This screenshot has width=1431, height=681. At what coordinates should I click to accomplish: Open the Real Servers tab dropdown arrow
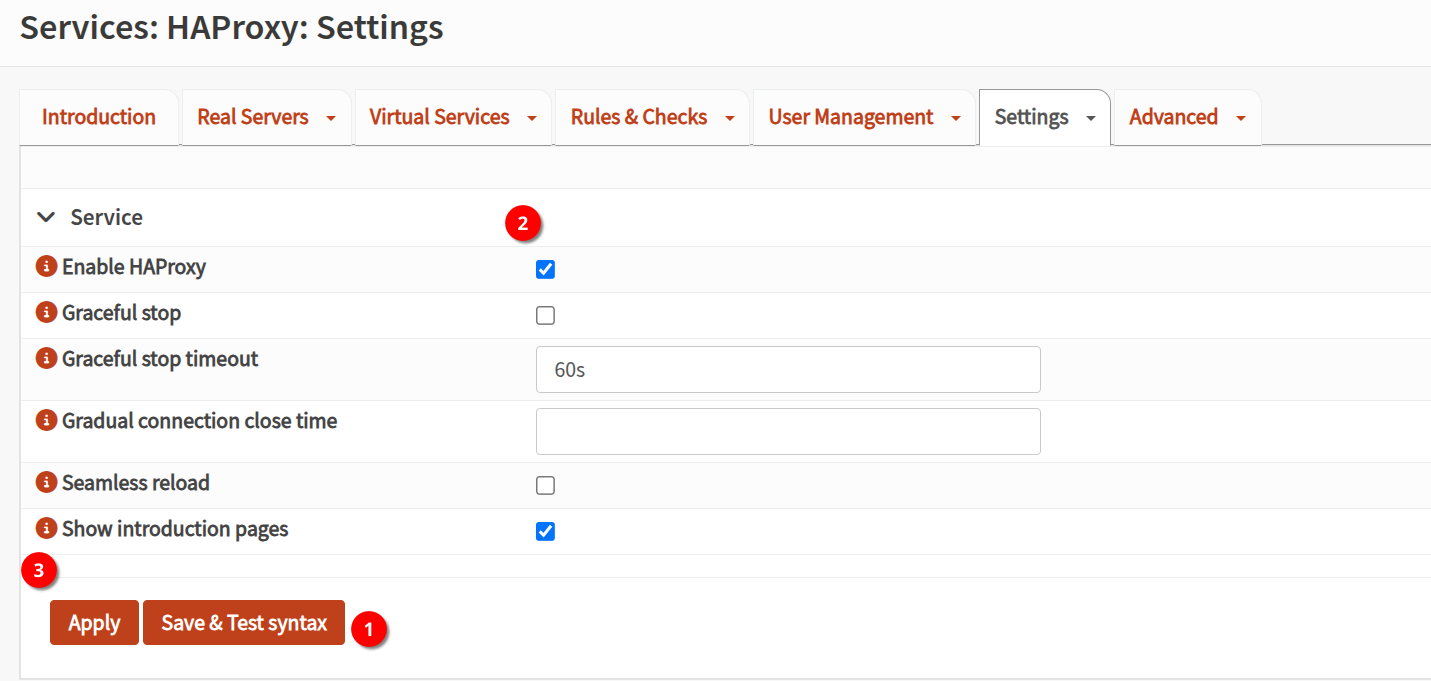click(x=330, y=118)
